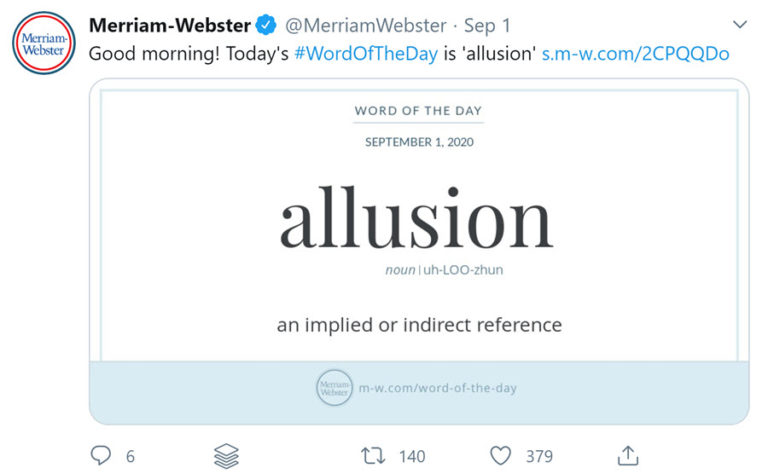Click the 140 retweets count
The image size is (768, 474).
(412, 456)
